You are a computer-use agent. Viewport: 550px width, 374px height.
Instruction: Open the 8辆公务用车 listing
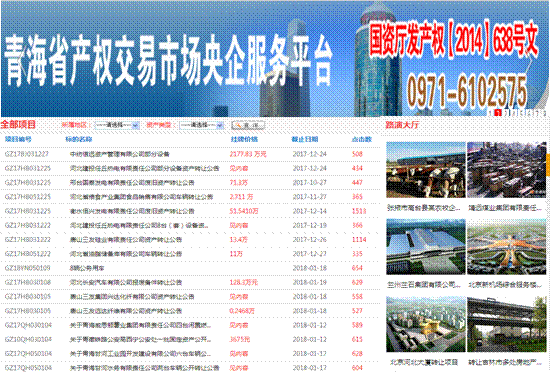point(87,268)
